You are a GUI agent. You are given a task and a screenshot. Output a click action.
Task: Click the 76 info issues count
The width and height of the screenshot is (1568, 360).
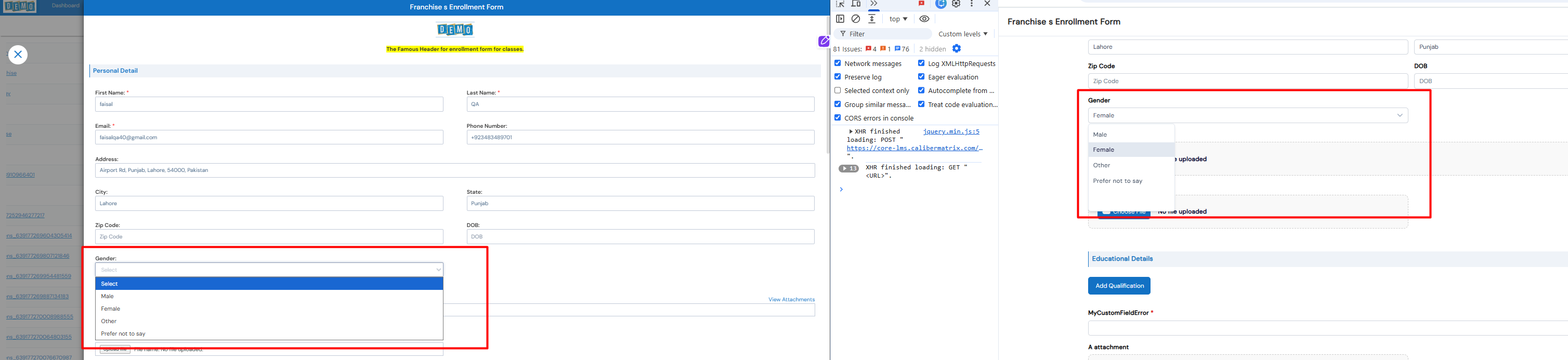point(902,49)
